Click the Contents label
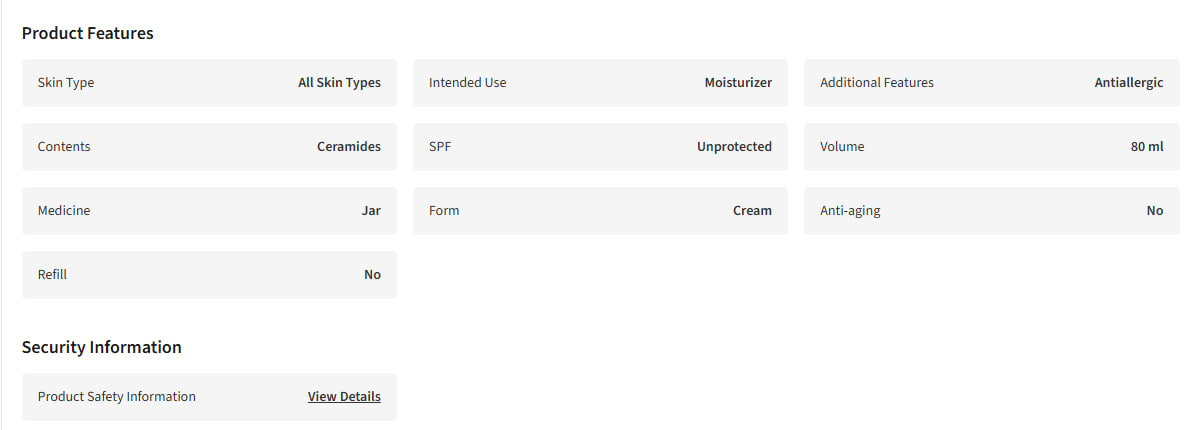Image resolution: width=1200 pixels, height=430 pixels. point(64,147)
